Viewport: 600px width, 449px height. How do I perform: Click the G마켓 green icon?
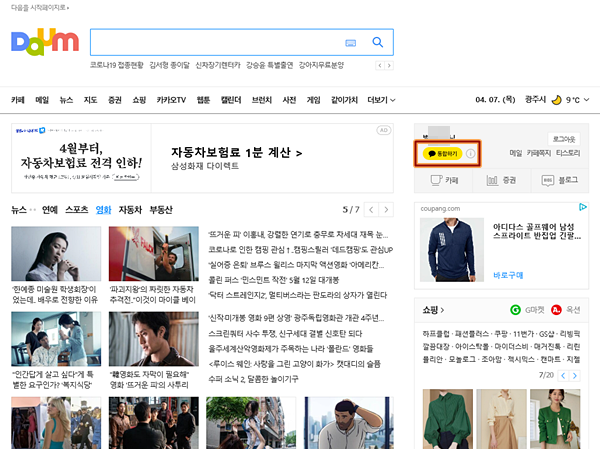coord(515,310)
